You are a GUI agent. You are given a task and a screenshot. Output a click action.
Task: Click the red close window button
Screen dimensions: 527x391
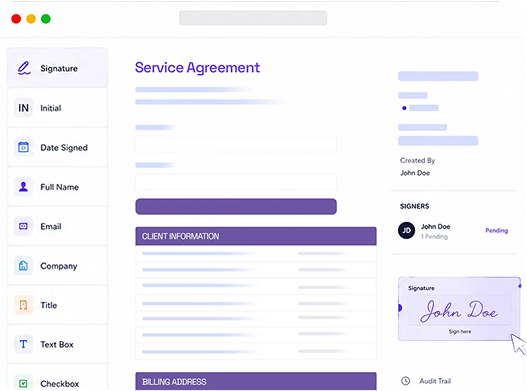click(x=16, y=19)
